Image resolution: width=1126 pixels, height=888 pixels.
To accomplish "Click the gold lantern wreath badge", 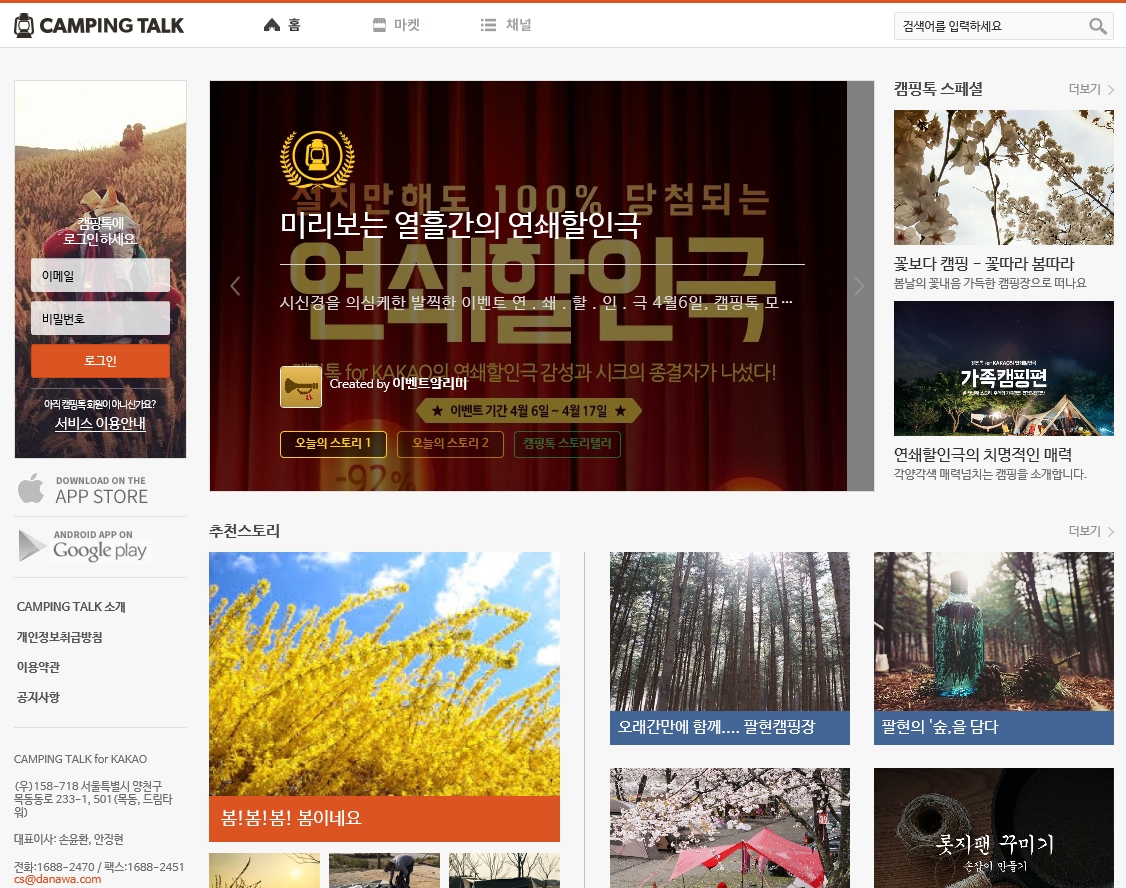I will coord(317,159).
